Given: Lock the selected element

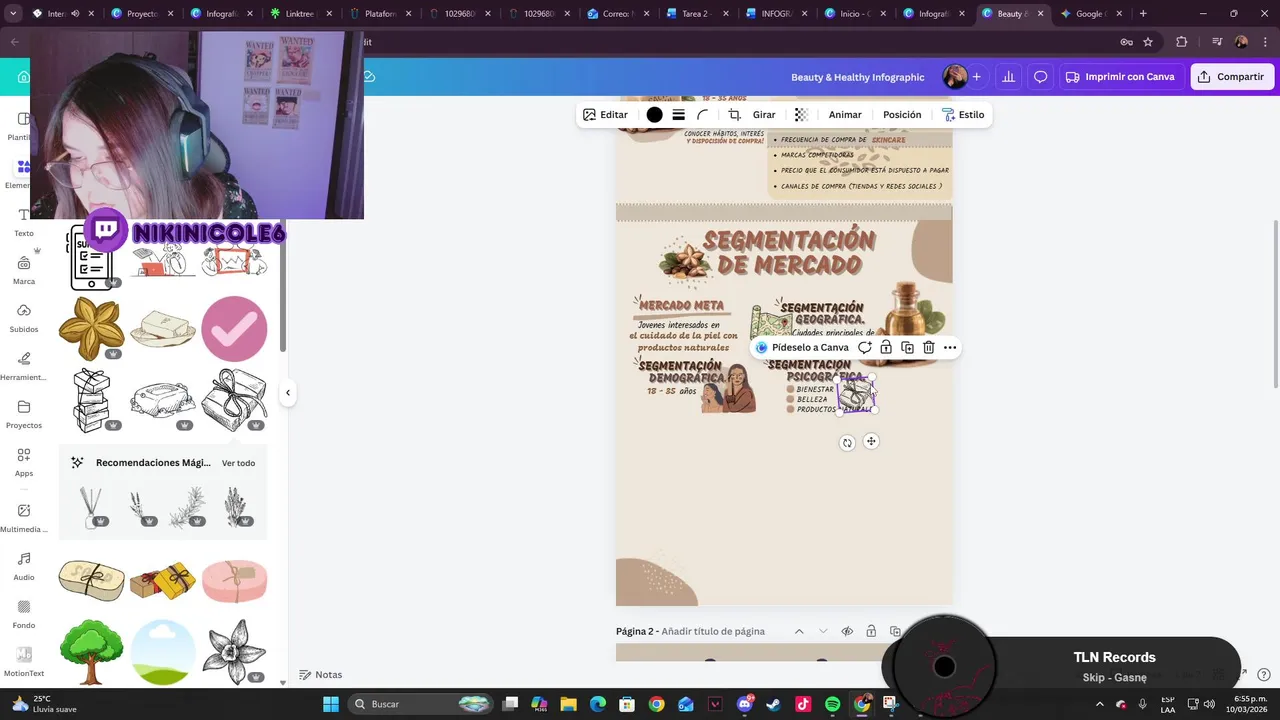Looking at the screenshot, I should (x=886, y=348).
